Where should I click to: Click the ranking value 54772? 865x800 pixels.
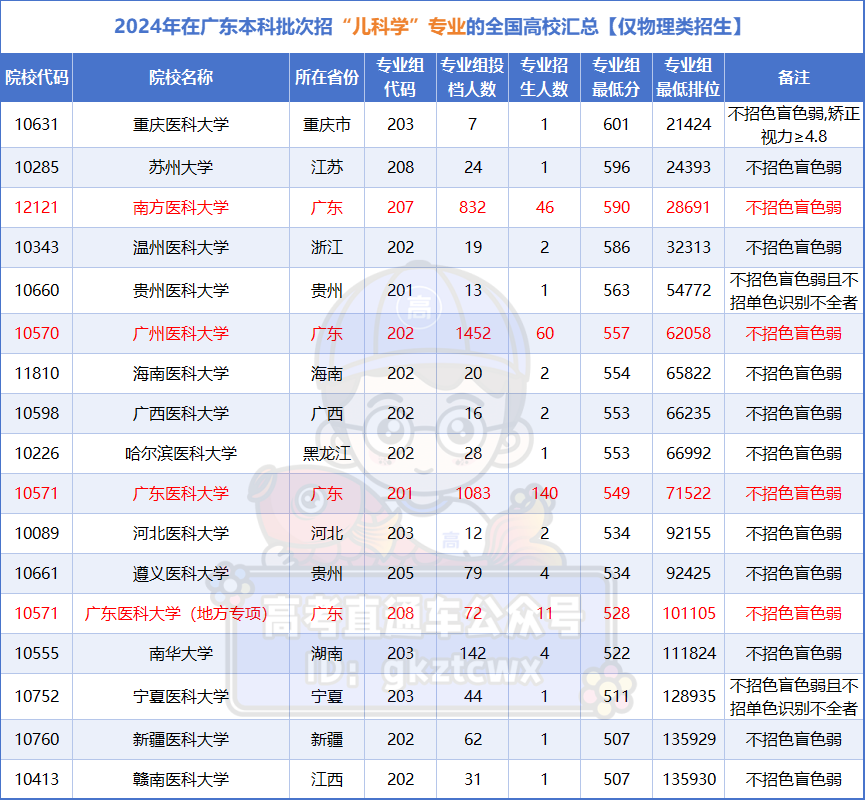tap(688, 291)
